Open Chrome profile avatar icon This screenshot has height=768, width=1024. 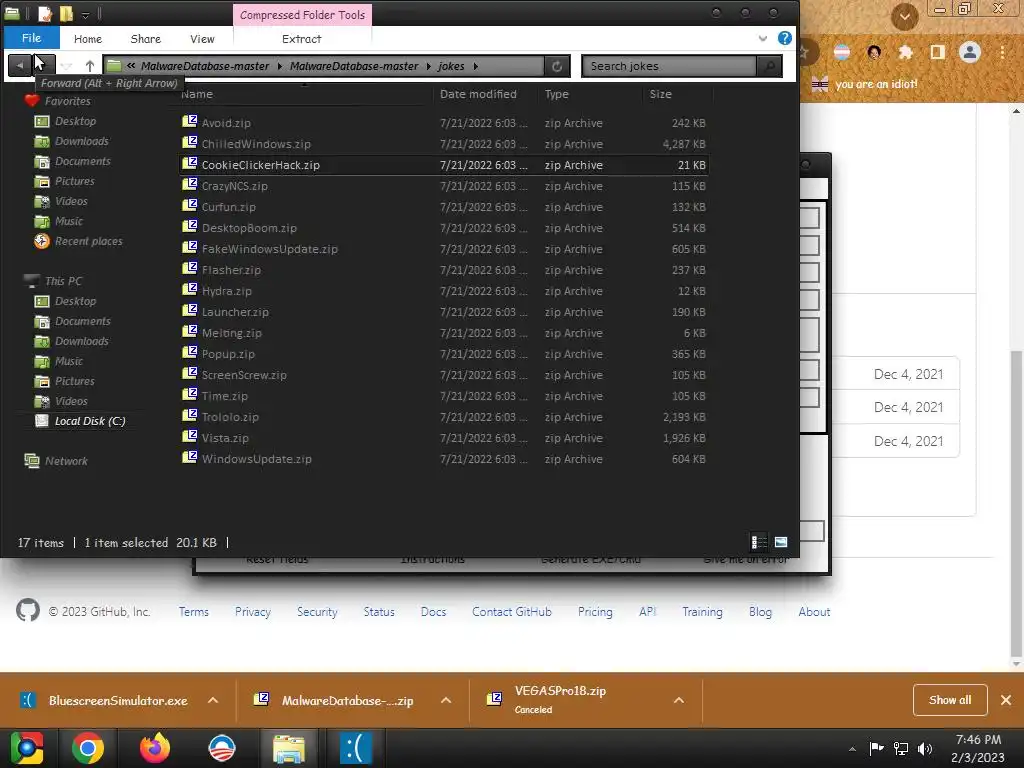tap(970, 52)
